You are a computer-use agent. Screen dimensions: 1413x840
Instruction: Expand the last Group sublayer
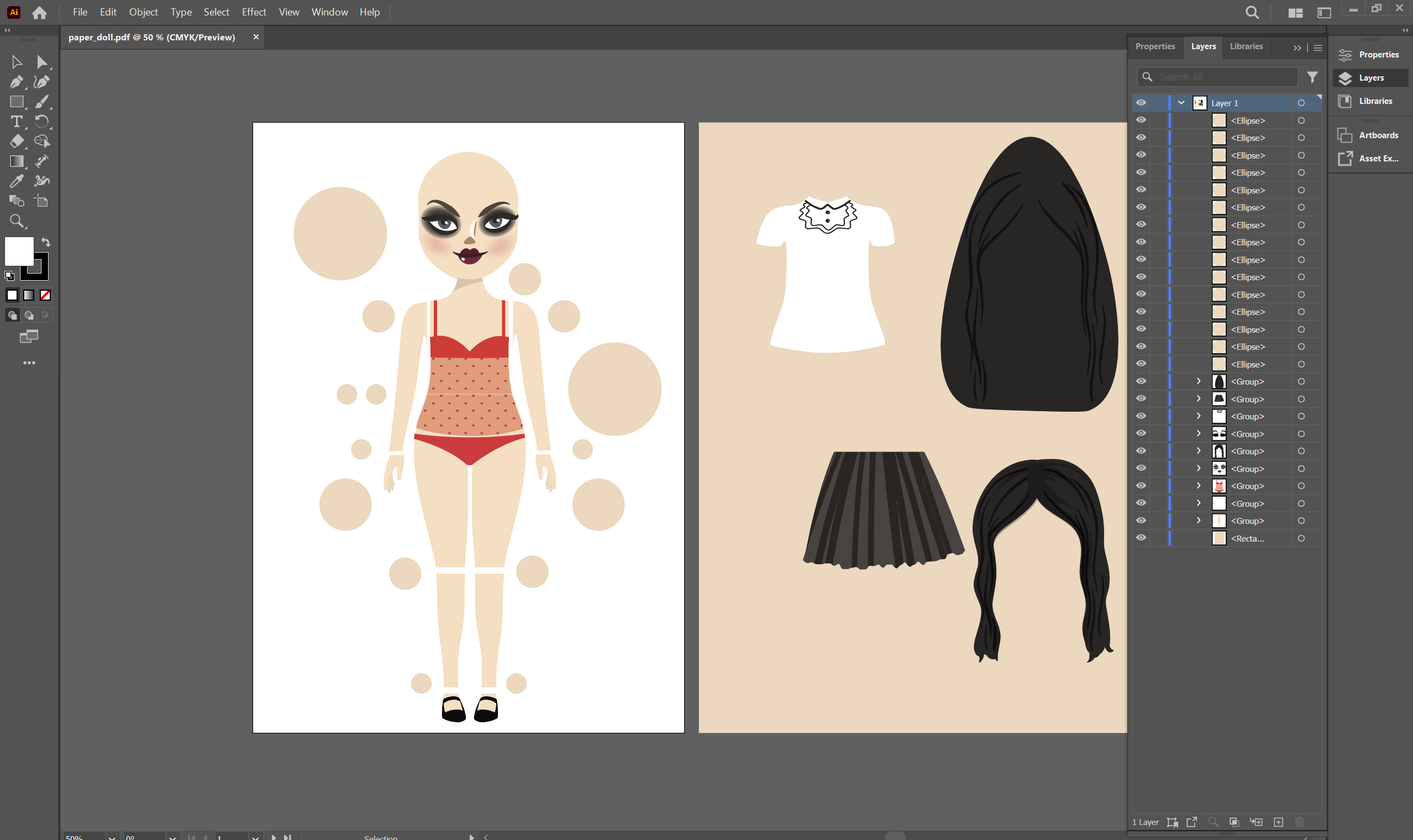[x=1199, y=521]
